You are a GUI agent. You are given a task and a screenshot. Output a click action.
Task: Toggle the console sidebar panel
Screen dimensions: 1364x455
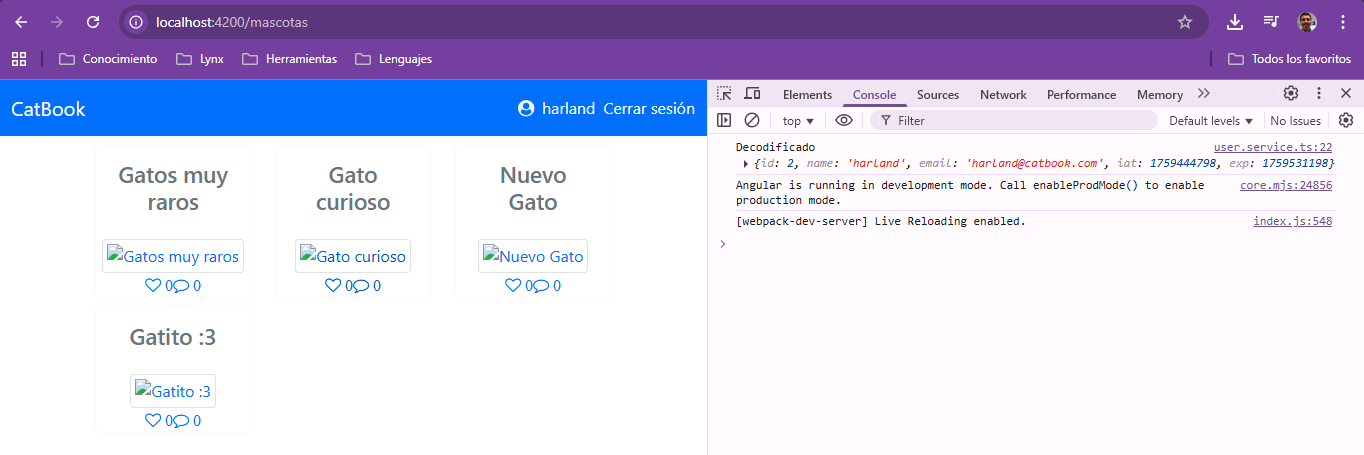[x=725, y=120]
